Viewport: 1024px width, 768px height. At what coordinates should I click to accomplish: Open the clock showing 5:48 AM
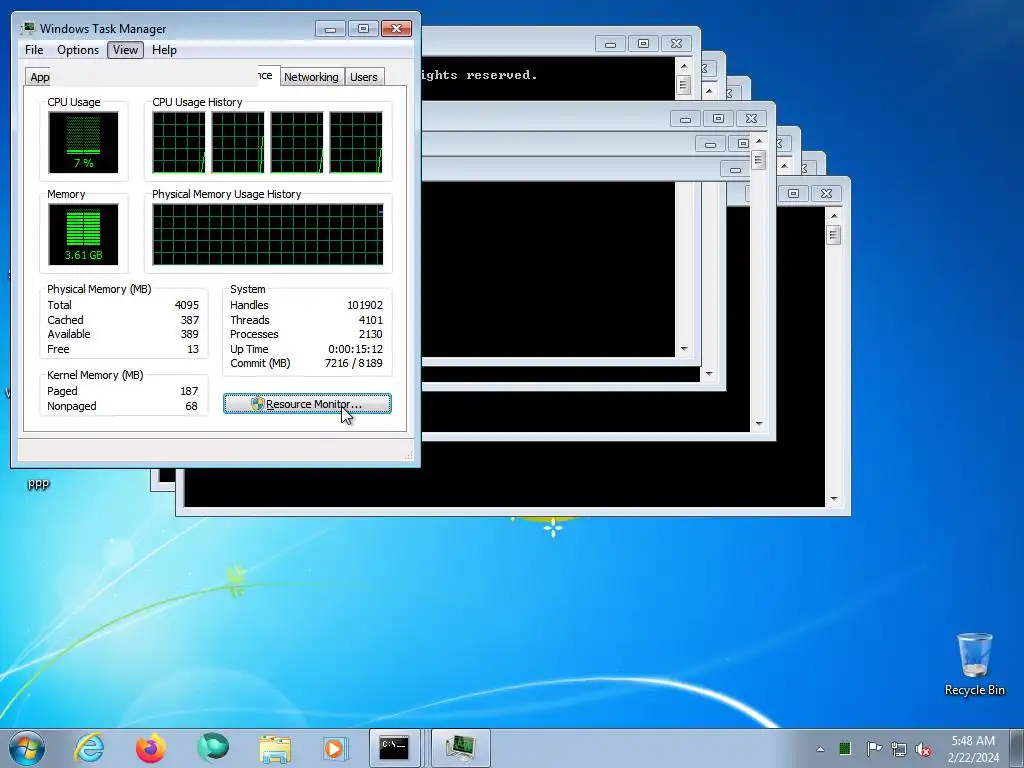click(973, 748)
